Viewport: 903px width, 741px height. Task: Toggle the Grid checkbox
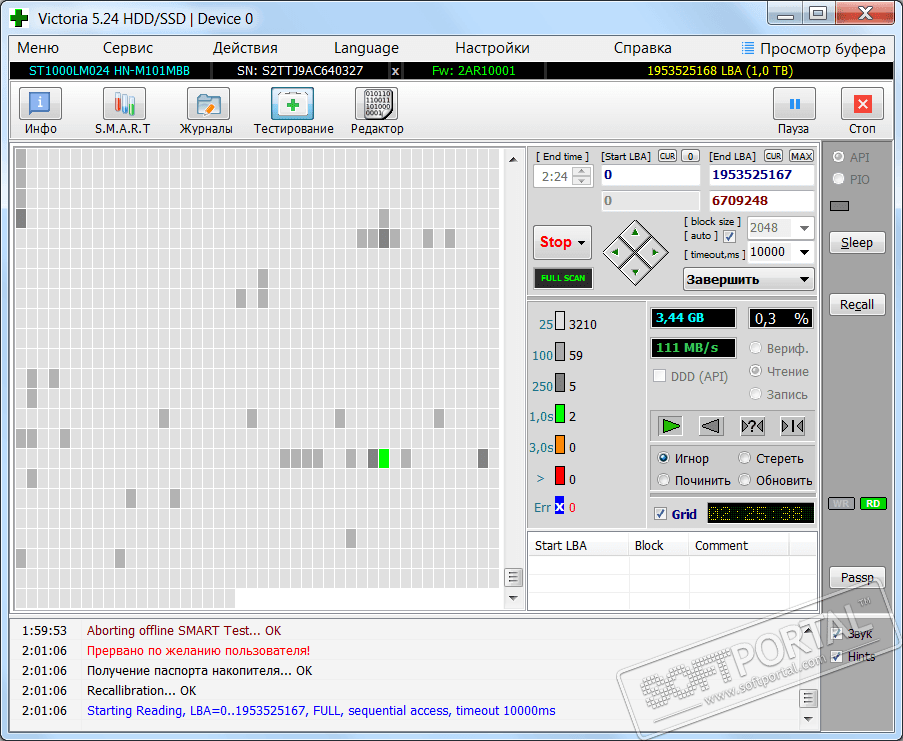point(661,514)
